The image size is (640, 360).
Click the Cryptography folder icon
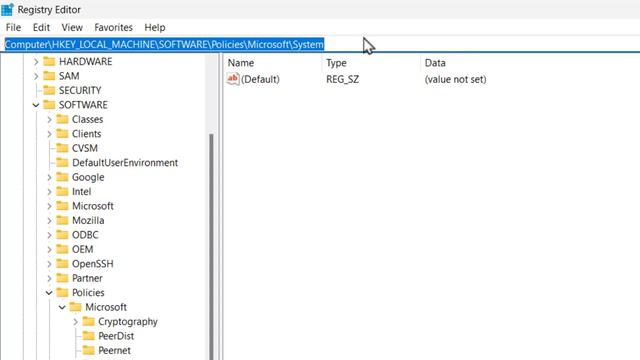point(89,321)
